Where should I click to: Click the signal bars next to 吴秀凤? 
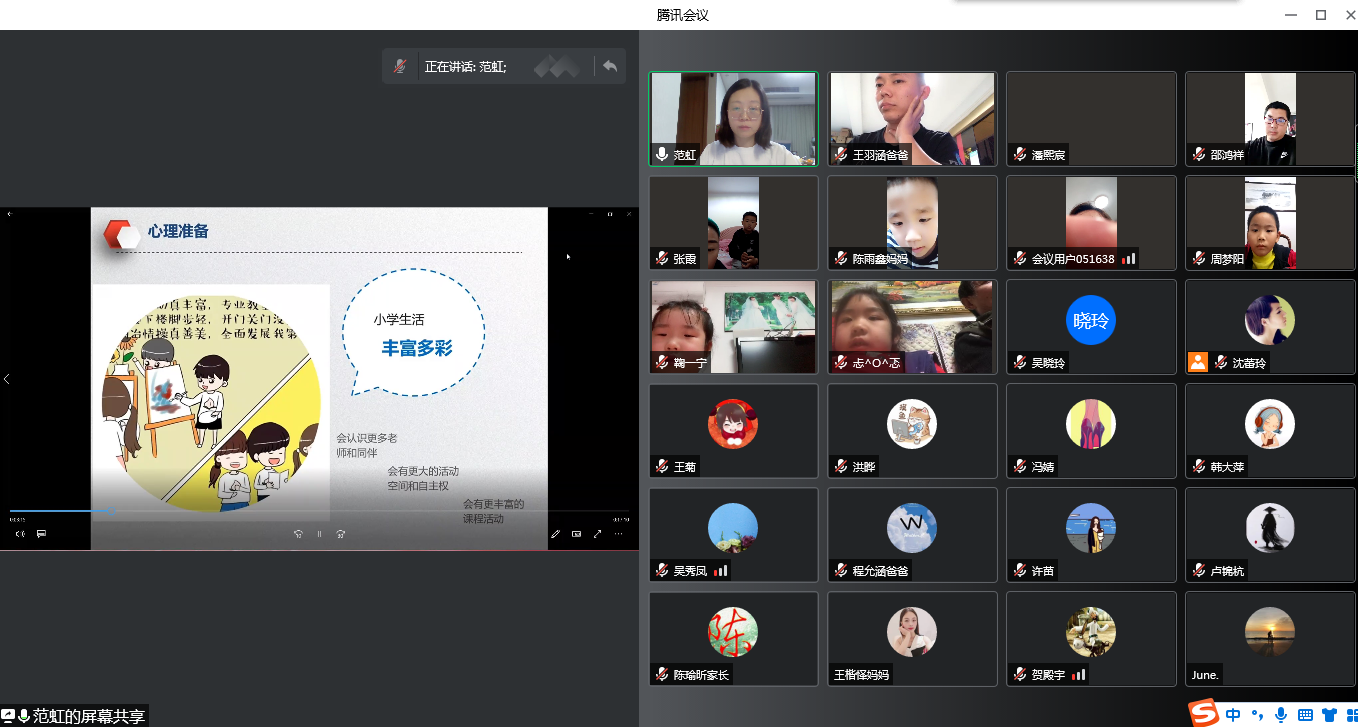(720, 571)
